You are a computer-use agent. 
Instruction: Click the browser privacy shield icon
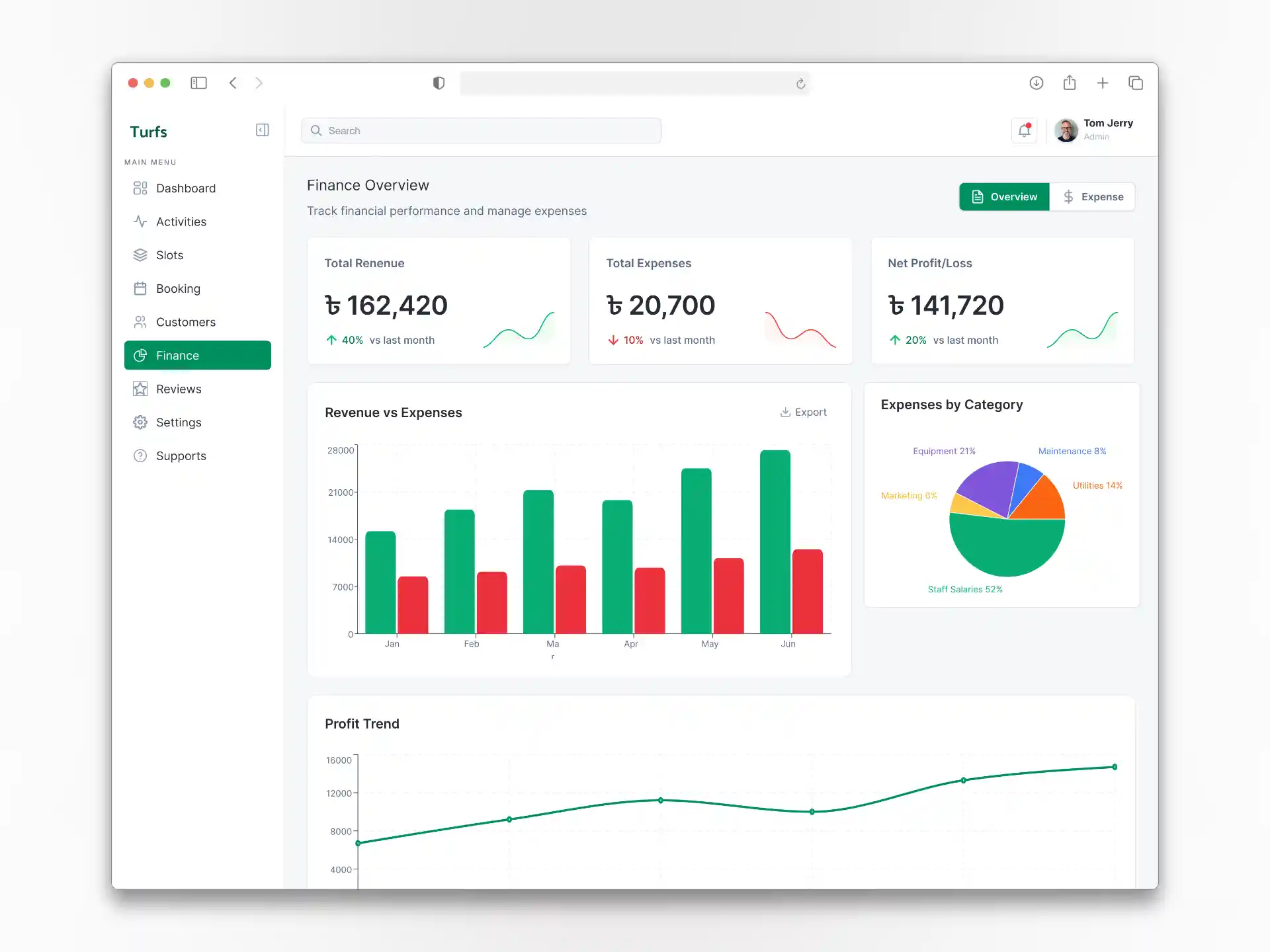[x=439, y=83]
